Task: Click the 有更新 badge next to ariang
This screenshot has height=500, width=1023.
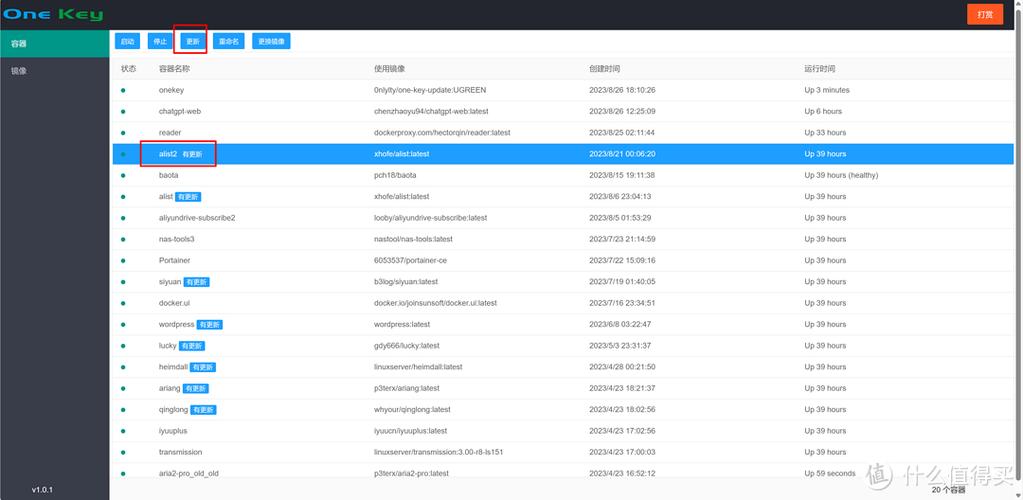Action: pos(196,388)
